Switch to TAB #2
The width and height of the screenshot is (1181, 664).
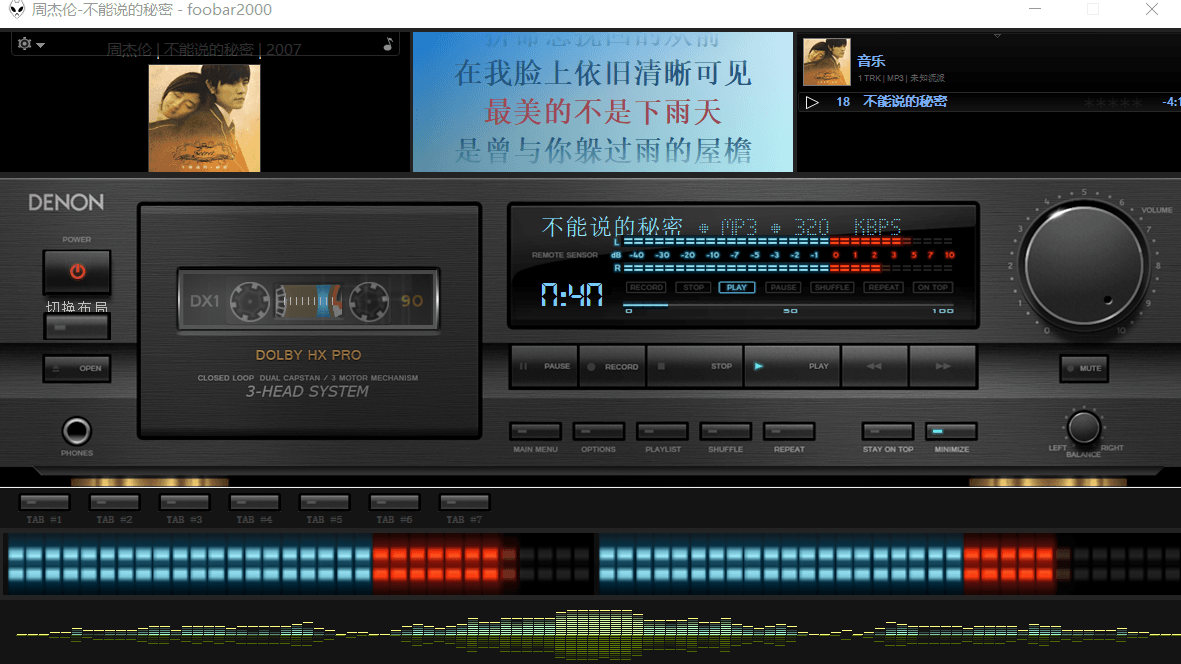pyautogui.click(x=114, y=503)
